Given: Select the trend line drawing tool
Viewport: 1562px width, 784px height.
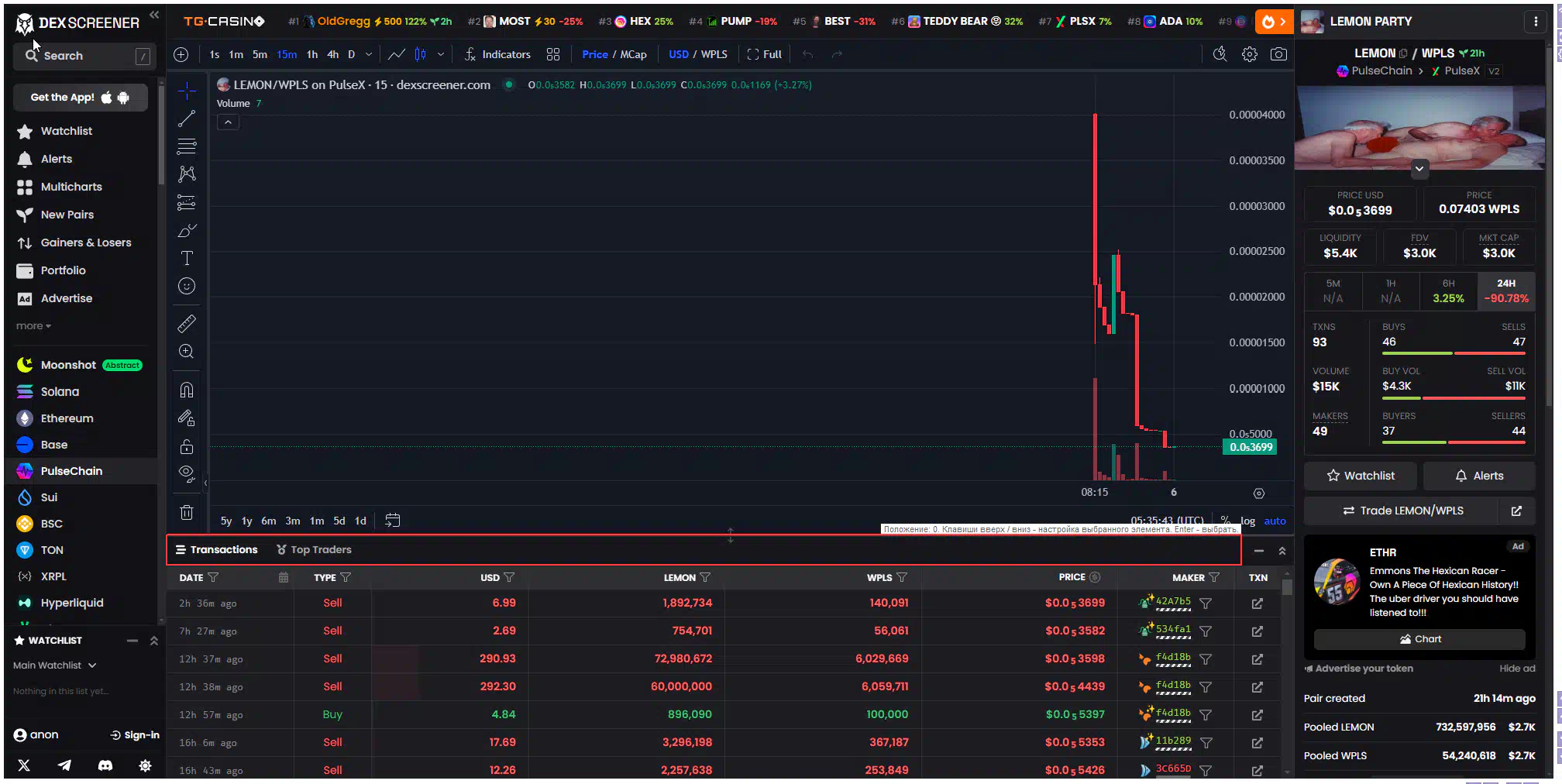Looking at the screenshot, I should point(187,119).
